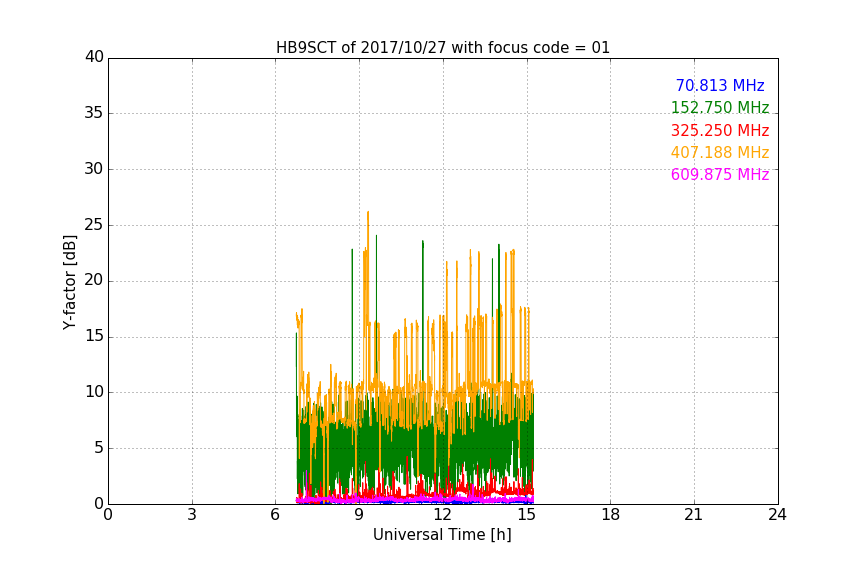This screenshot has height=576, width=864.
Task: Select the 70.813 MHz legend label
Action: [720, 85]
